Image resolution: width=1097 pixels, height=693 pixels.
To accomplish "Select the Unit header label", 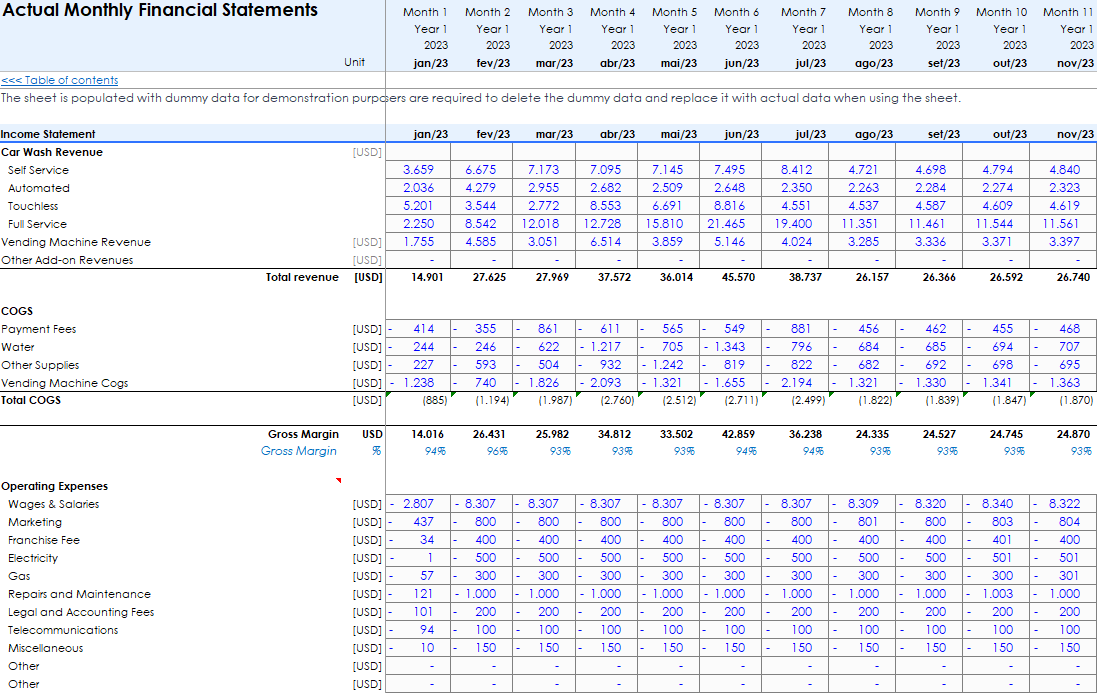I will pyautogui.click(x=354, y=62).
